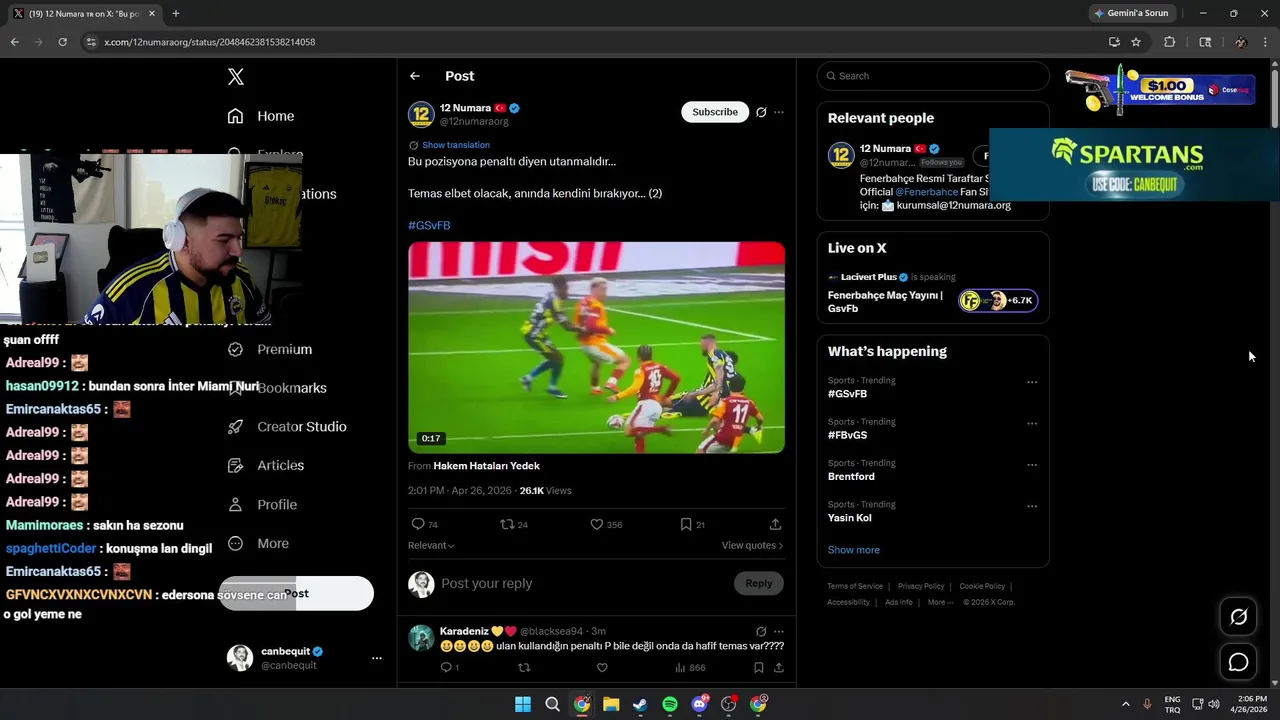Image resolution: width=1280 pixels, height=720 pixels.
Task: Open Terms of Service link
Action: pos(855,586)
